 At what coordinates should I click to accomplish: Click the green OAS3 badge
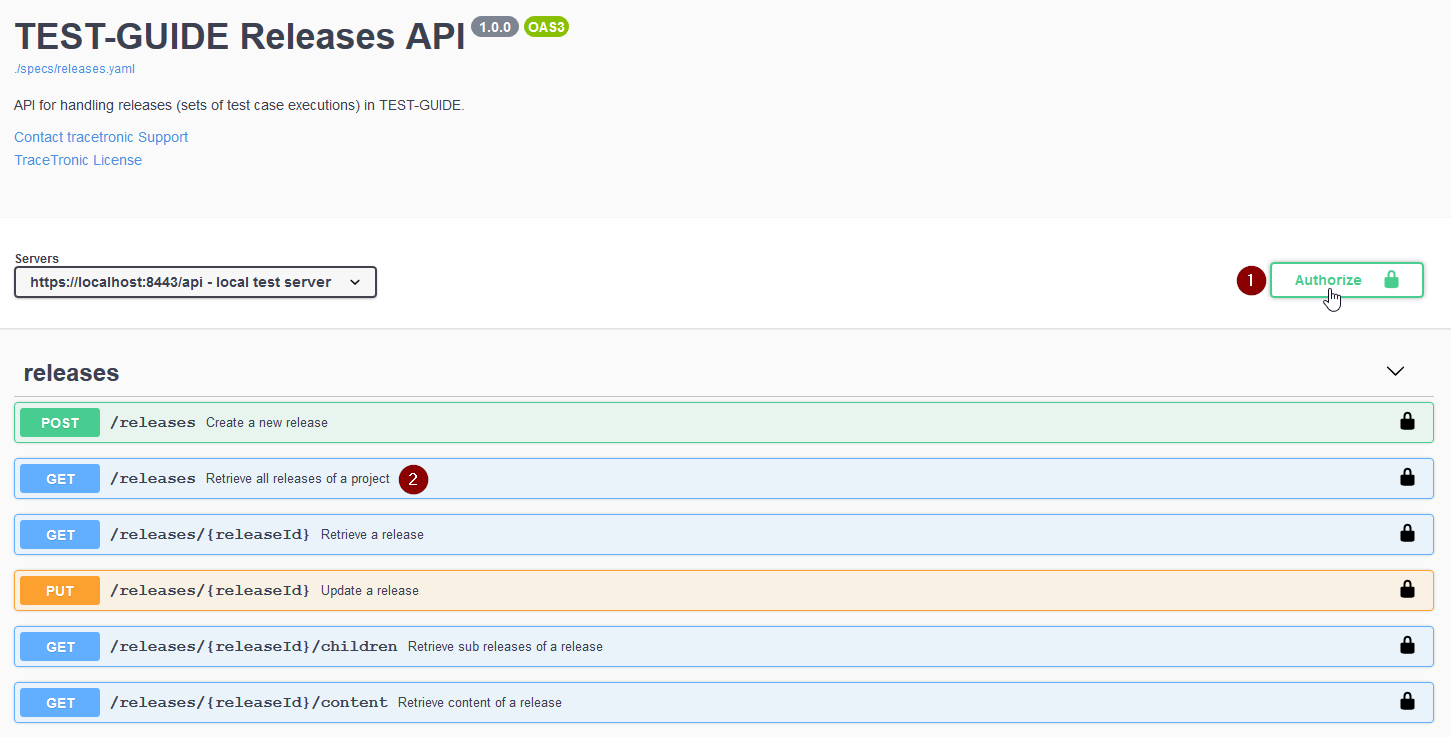[x=546, y=27]
